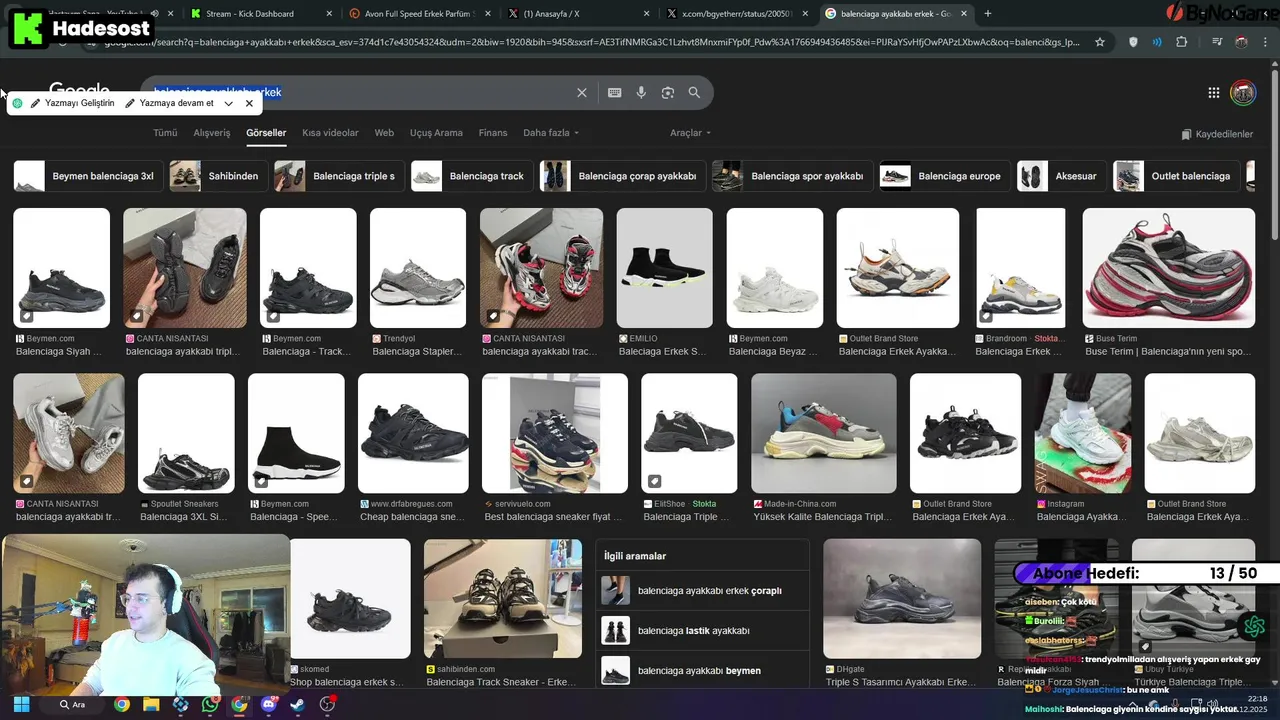This screenshot has width=1280, height=720.
Task: Open Google Lens image search
Action: [668, 92]
